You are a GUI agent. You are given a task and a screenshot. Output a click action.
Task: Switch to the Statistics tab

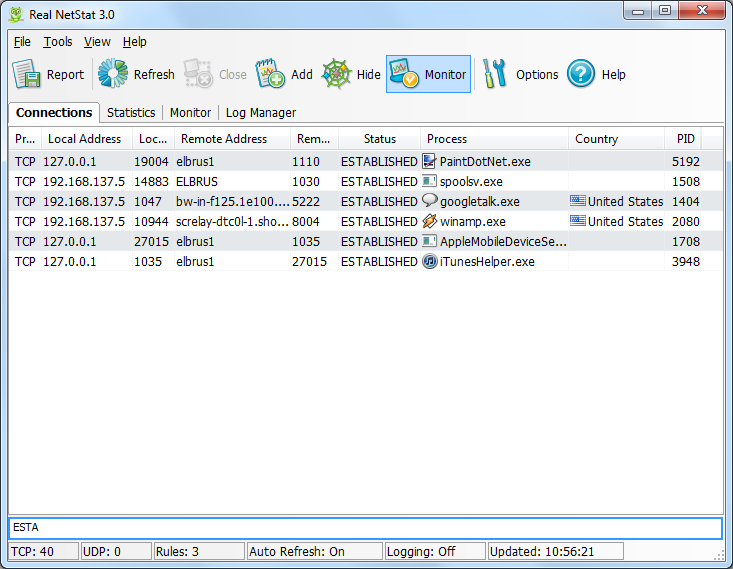(131, 113)
